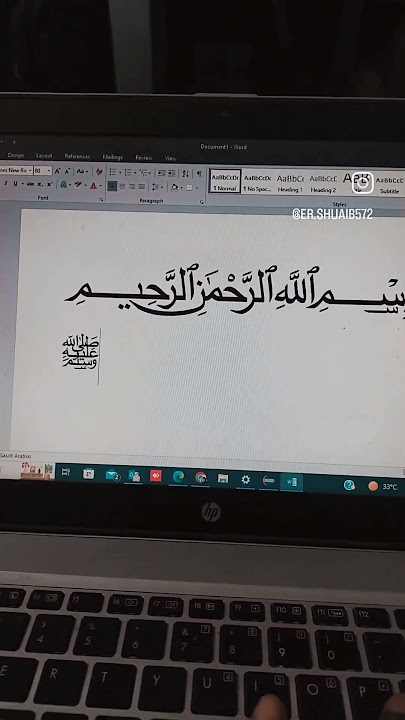405x720 pixels.
Task: Open the Review tab
Action: click(144, 158)
